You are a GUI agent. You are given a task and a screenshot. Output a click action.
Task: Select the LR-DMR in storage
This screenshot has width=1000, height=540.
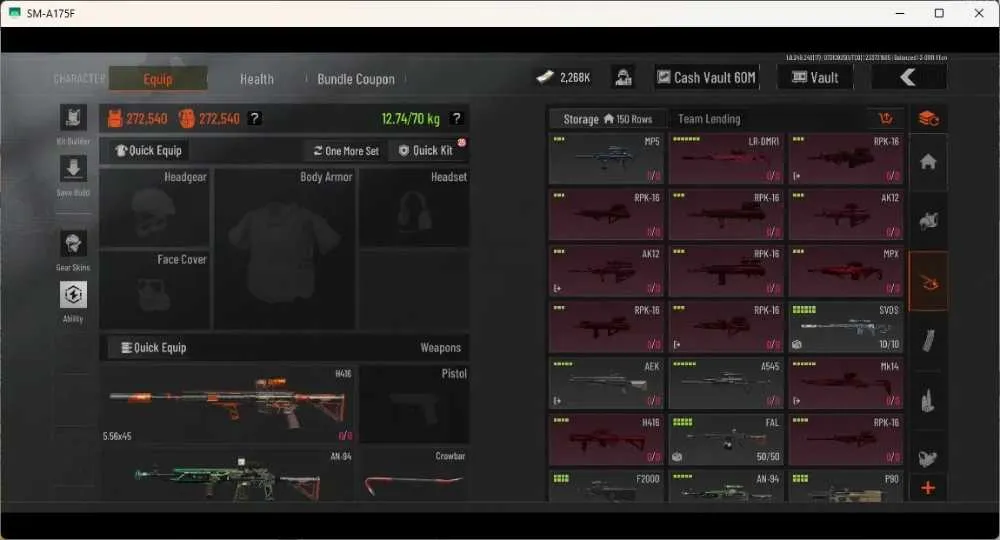click(x=726, y=159)
